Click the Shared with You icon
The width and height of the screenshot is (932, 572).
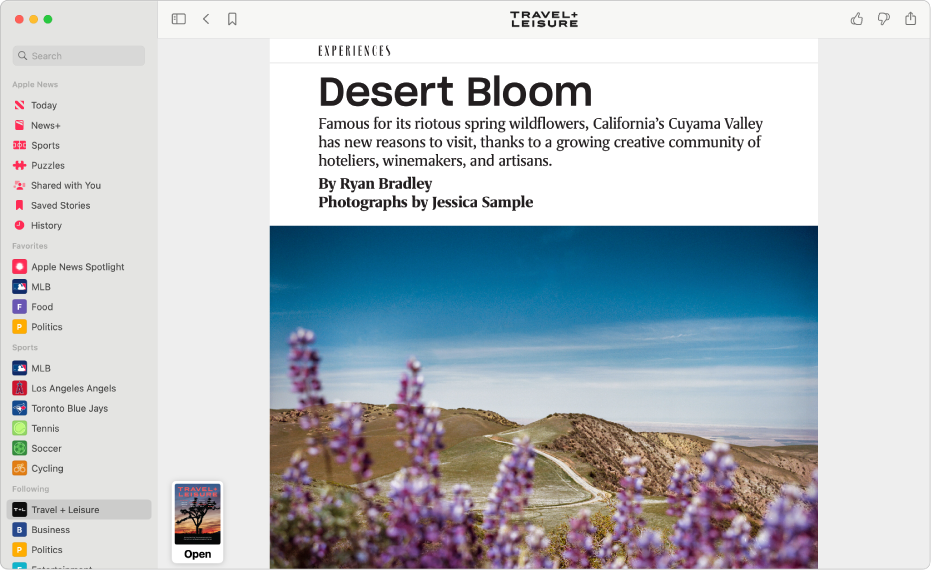tap(20, 186)
